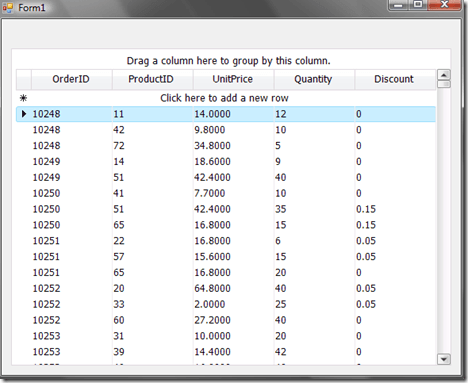Click the Quantity column header
The width and height of the screenshot is (468, 383).
[x=314, y=79]
